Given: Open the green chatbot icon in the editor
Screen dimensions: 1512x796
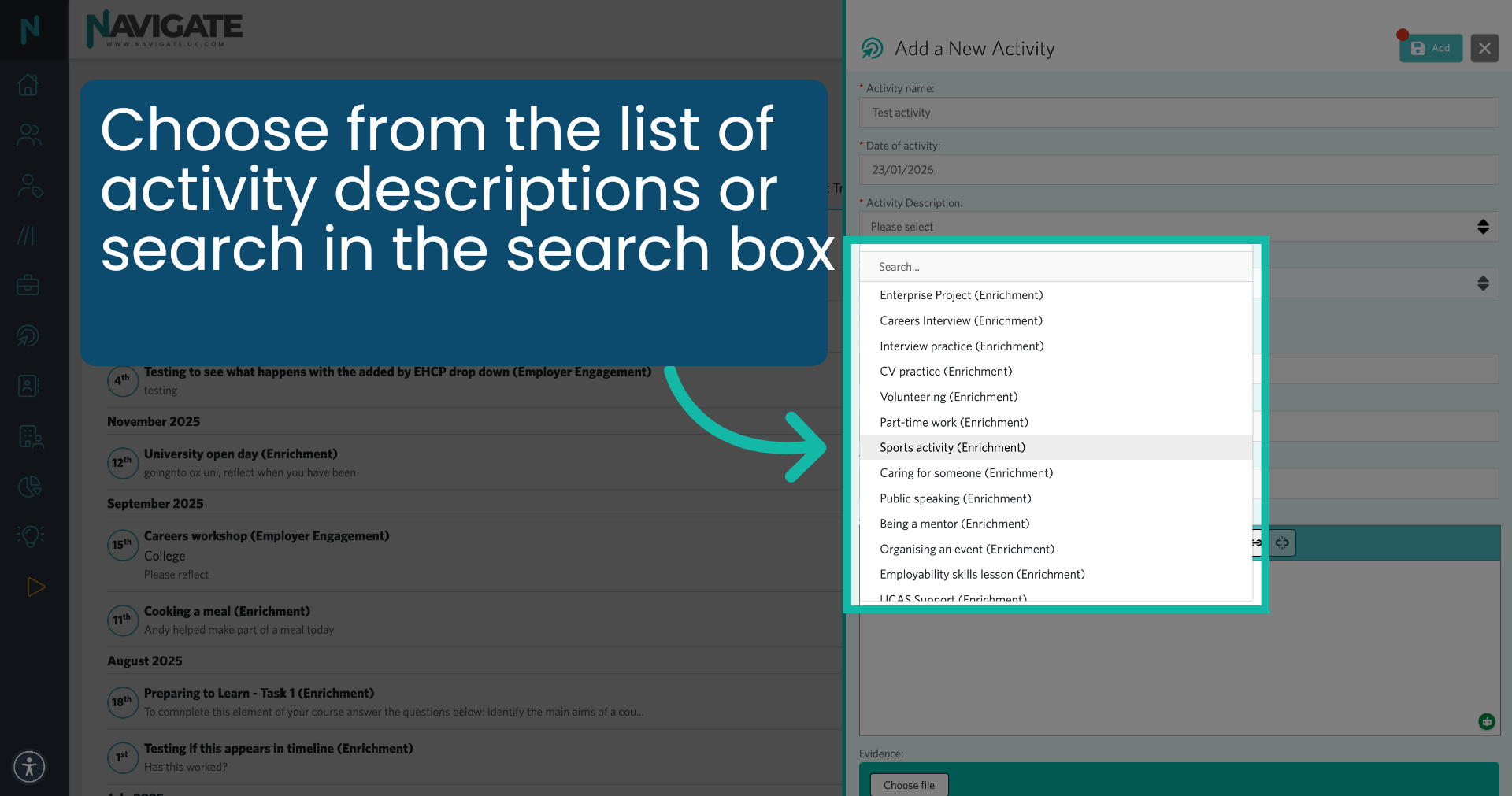Looking at the screenshot, I should [1487, 721].
